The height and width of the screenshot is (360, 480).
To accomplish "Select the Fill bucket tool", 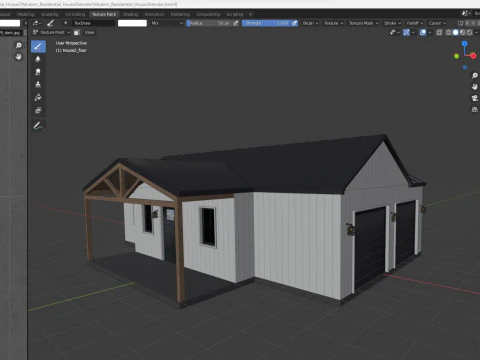I will point(38,97).
